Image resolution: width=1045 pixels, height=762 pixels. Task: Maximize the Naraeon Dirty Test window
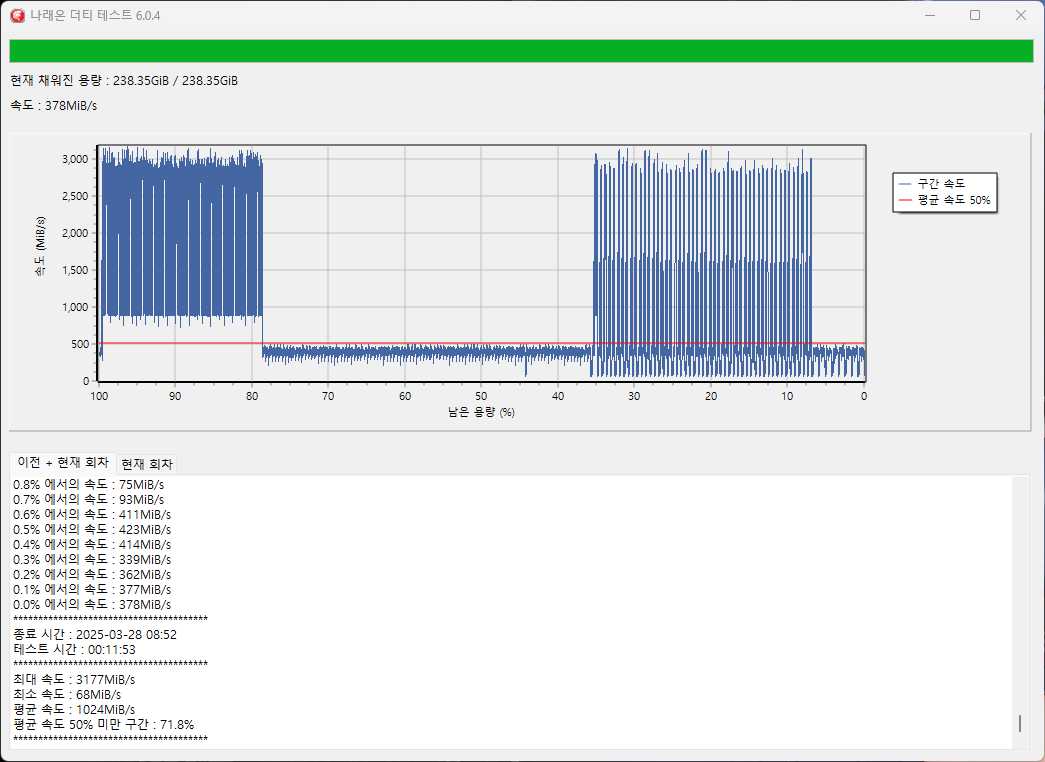975,15
